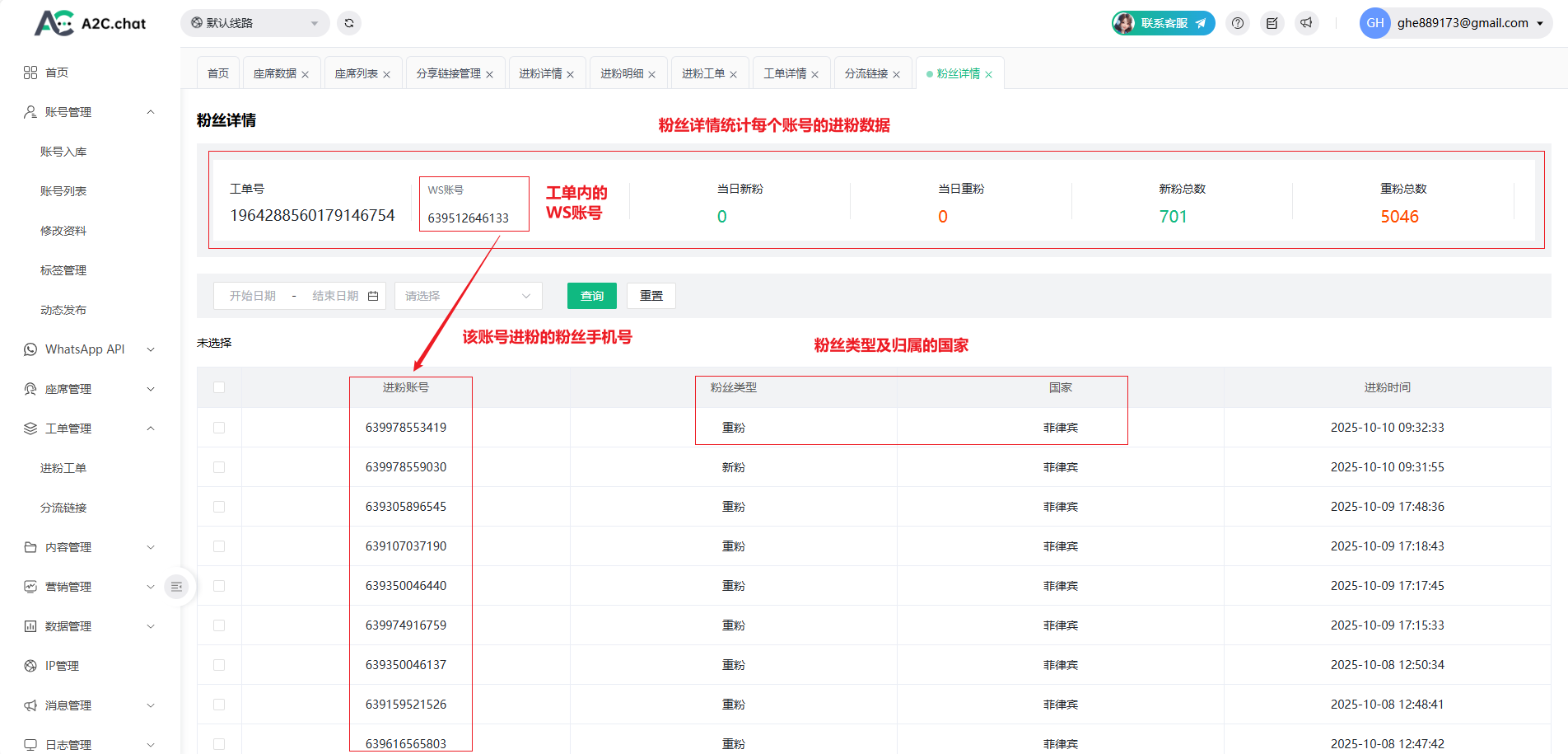
Task: Open the help question mark icon
Action: [1238, 23]
